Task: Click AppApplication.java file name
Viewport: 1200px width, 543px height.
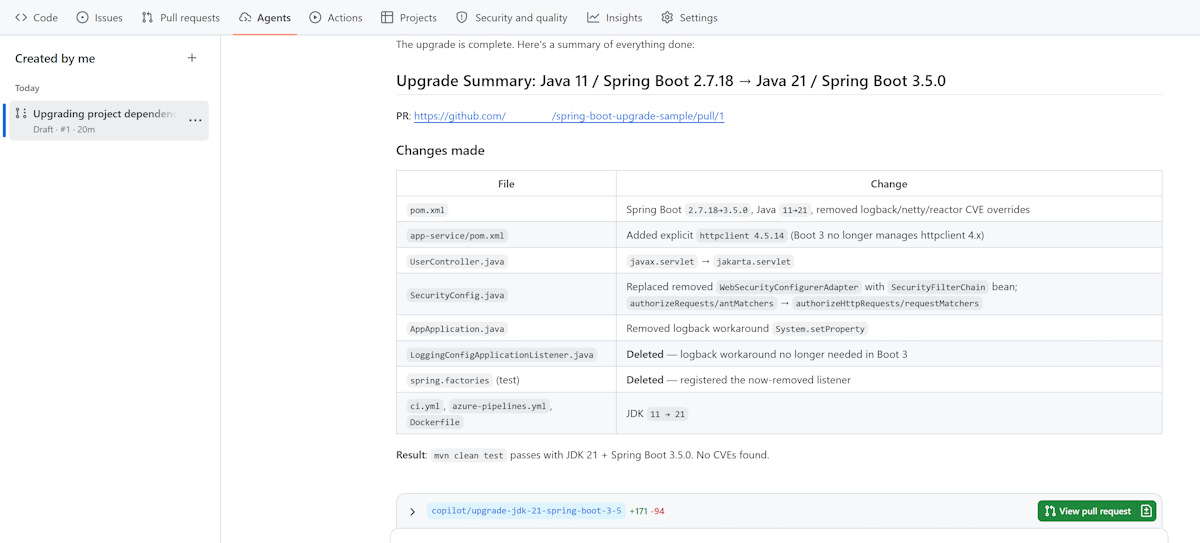Action: pos(457,329)
